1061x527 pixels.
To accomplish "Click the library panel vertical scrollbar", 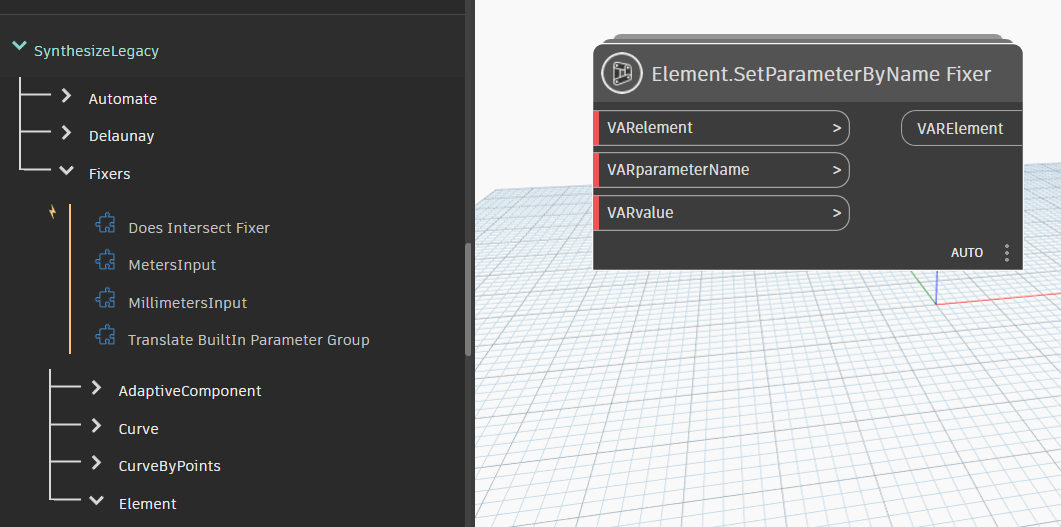I will tap(468, 300).
